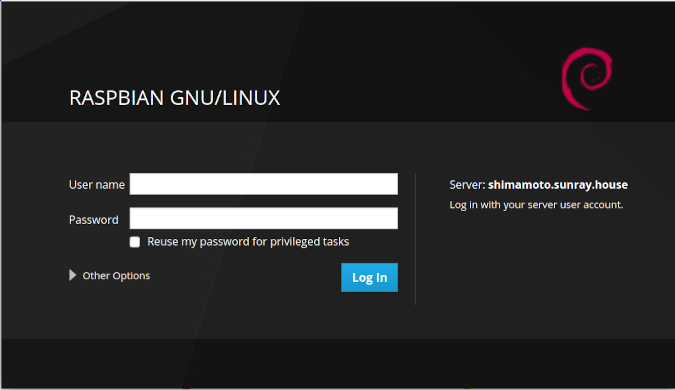
Task: Focus the User name input field
Action: 264,184
